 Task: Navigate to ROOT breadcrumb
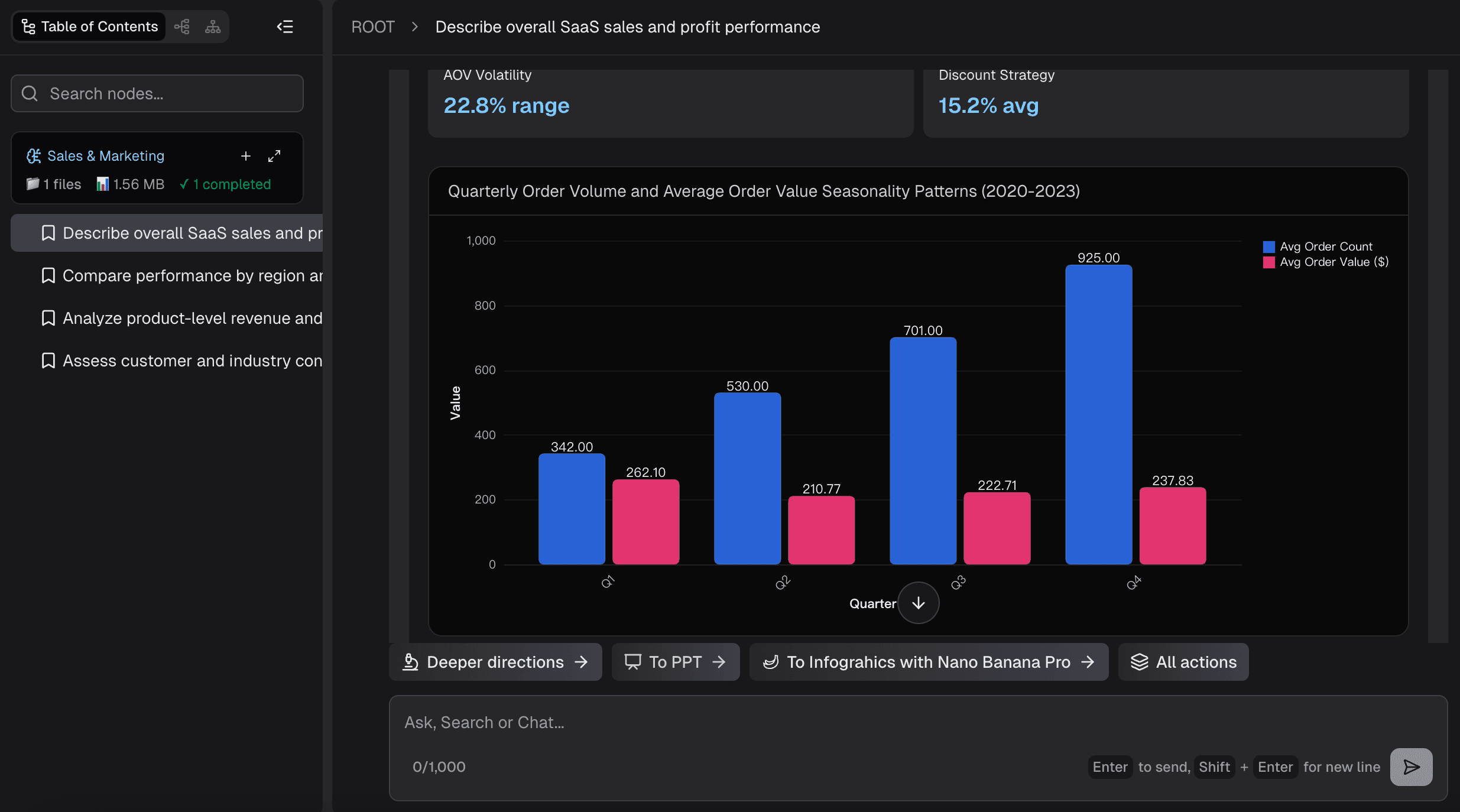point(372,27)
